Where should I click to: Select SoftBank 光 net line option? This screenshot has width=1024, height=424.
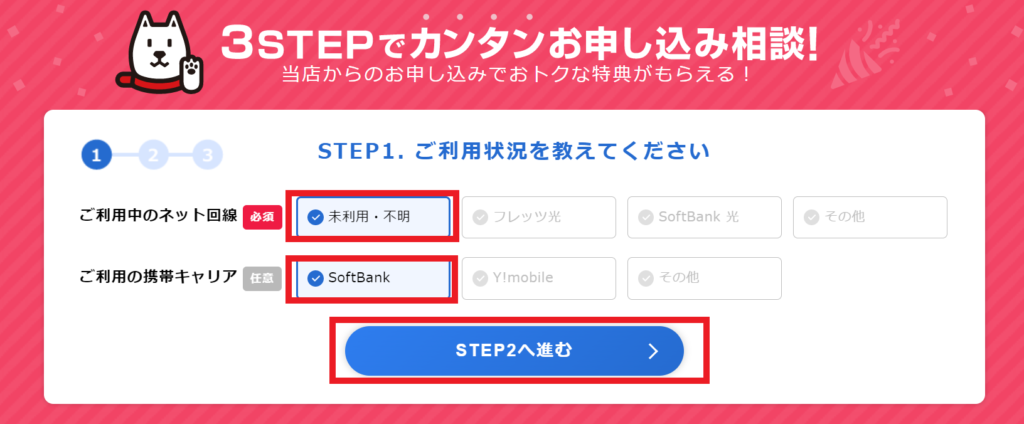click(x=705, y=217)
